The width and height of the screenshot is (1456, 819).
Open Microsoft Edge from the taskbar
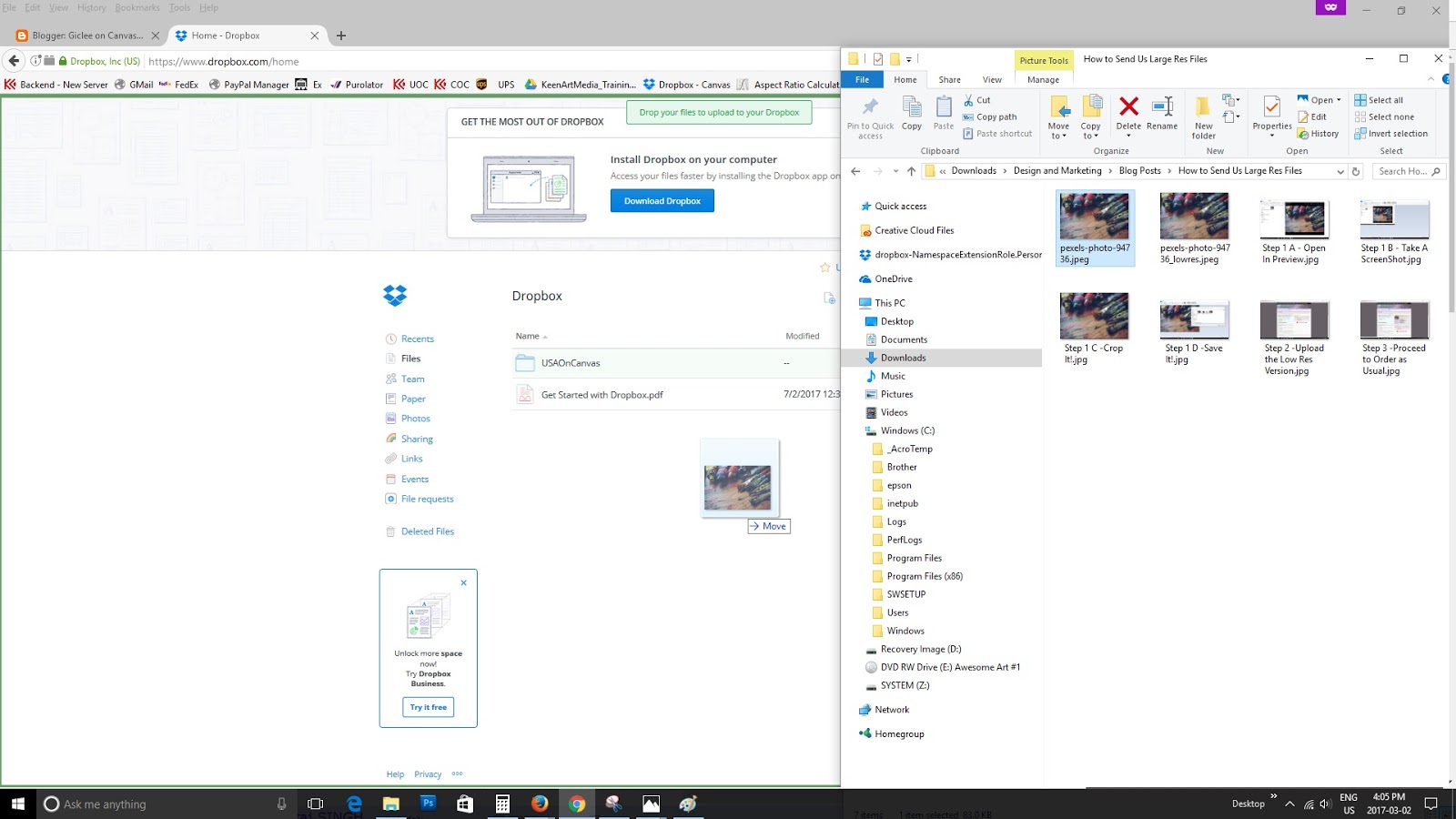point(354,804)
